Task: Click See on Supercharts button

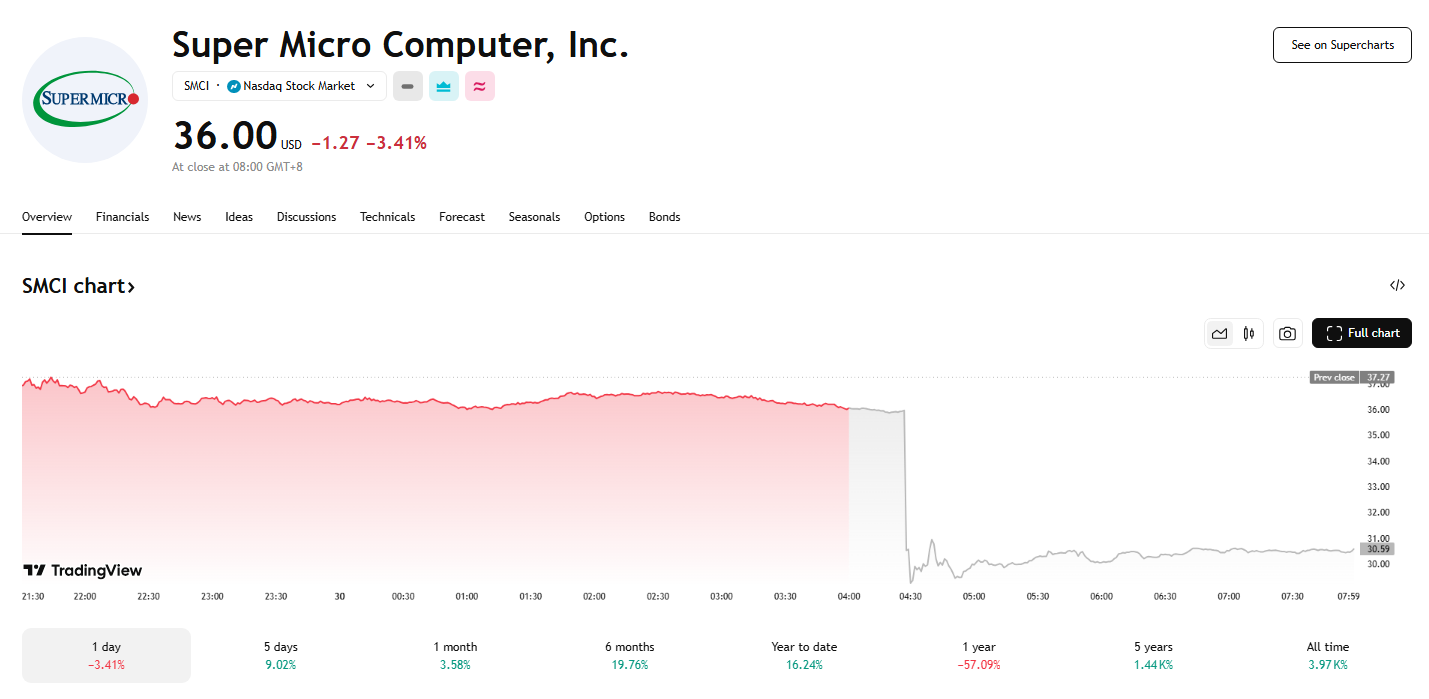Action: click(1341, 45)
